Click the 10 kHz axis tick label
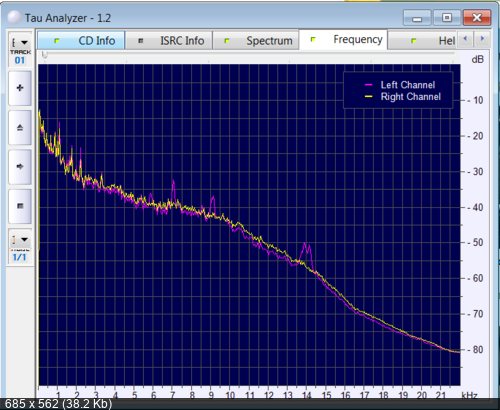 pyautogui.click(x=230, y=395)
